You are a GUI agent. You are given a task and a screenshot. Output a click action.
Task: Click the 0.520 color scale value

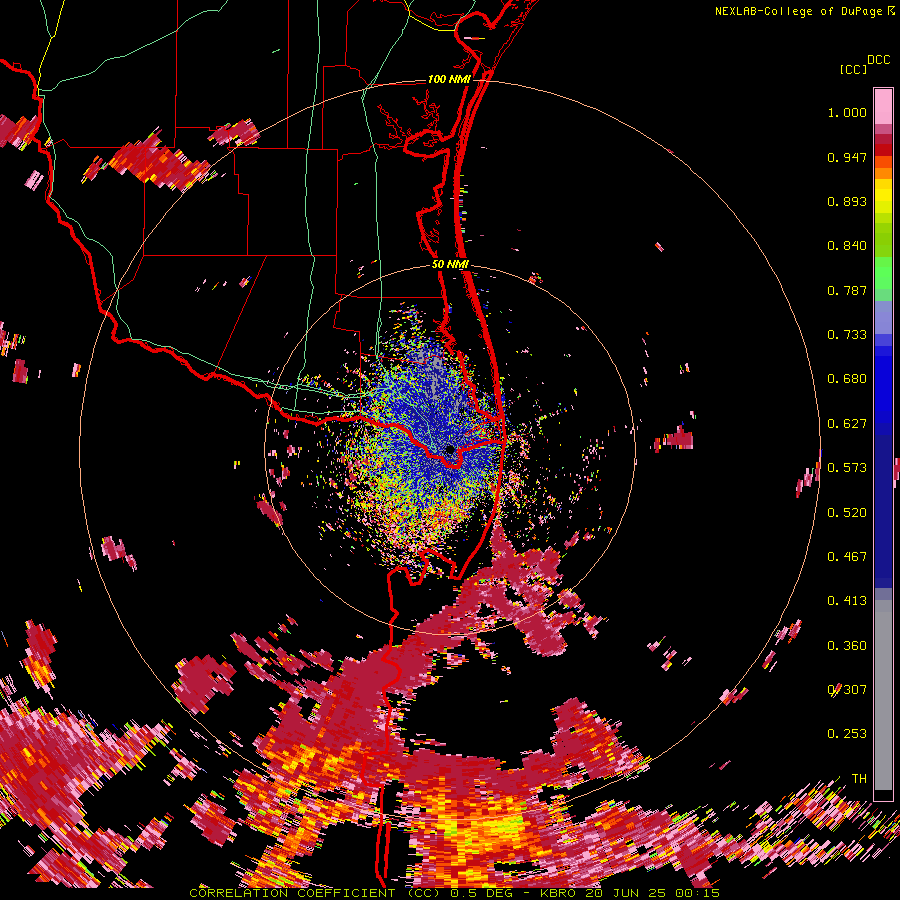[x=847, y=513]
